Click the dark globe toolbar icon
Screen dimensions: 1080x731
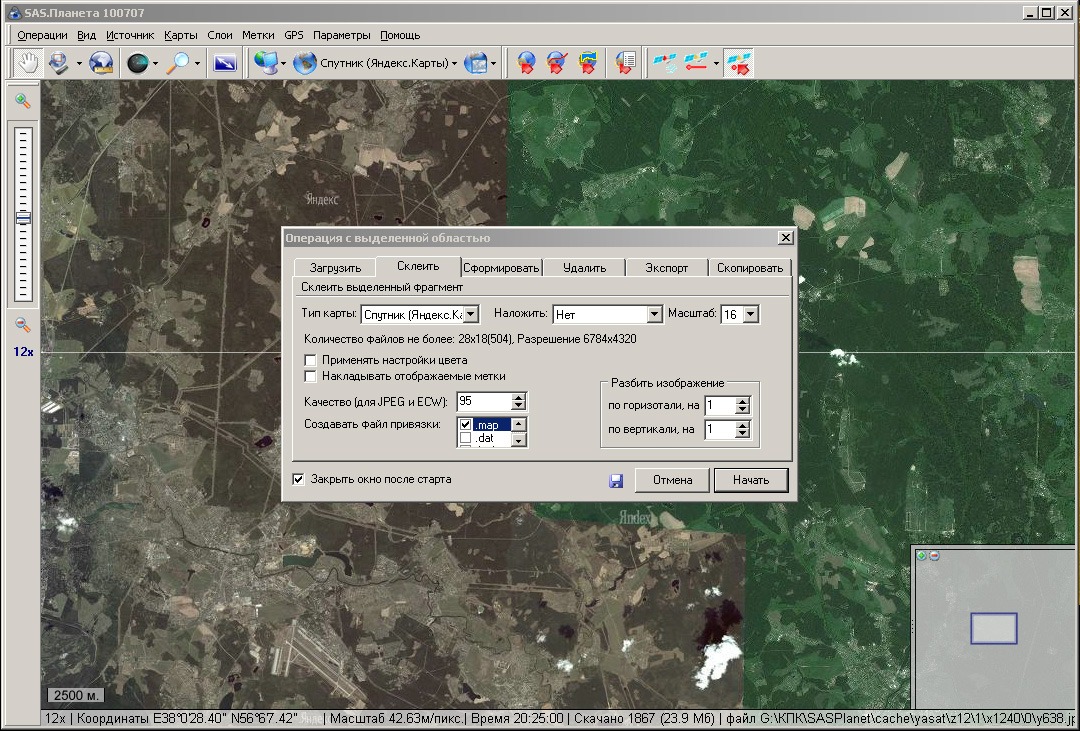(138, 63)
